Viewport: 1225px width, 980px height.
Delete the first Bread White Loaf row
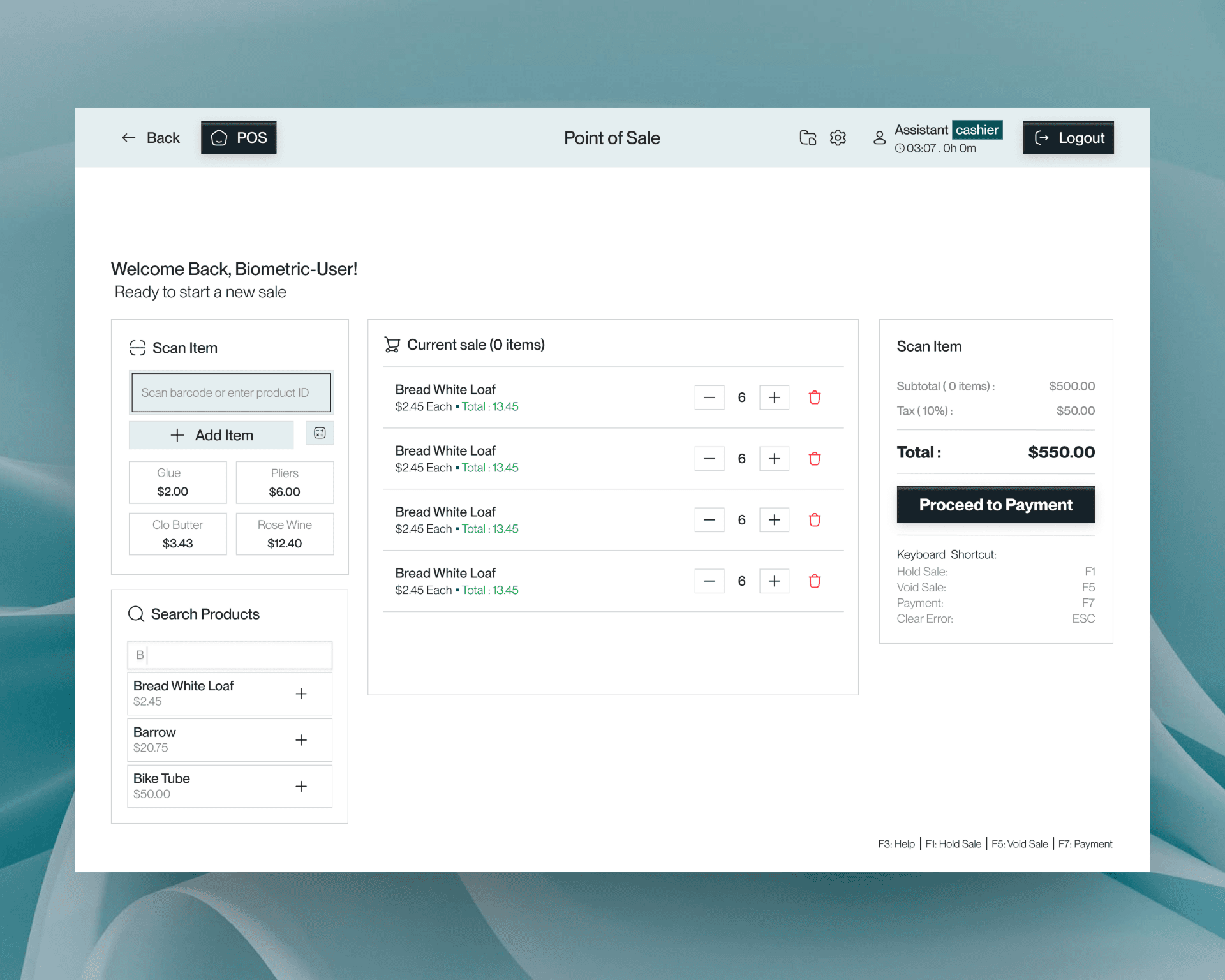(x=814, y=397)
